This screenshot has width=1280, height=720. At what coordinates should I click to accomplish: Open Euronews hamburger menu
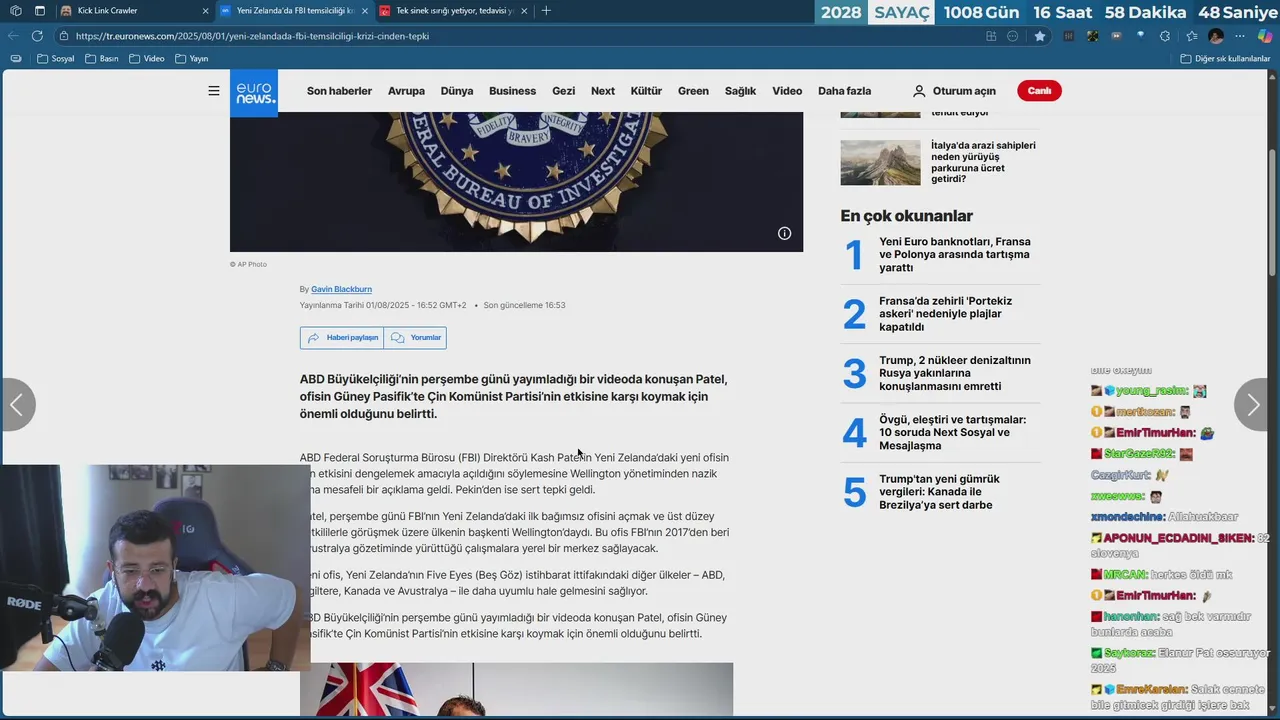(x=213, y=91)
